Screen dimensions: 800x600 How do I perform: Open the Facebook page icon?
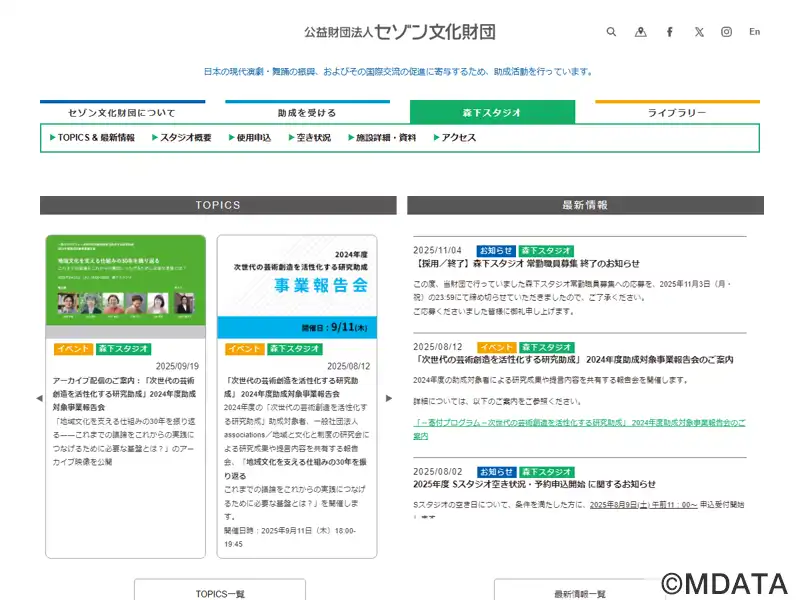point(670,32)
